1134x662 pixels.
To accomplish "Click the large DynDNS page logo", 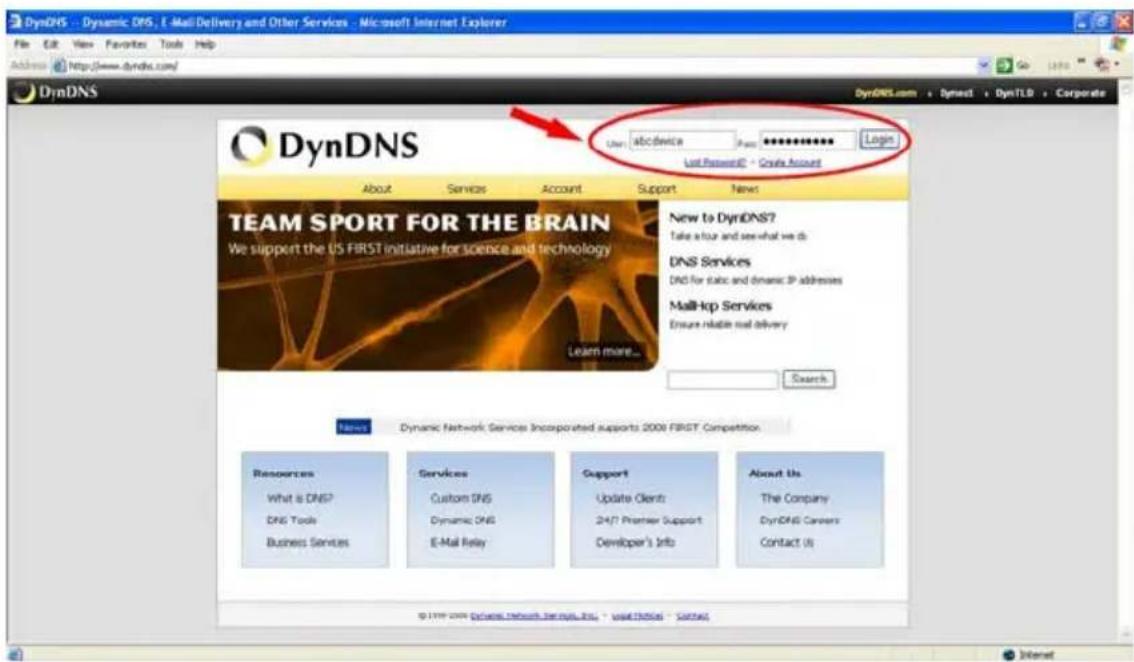I will pos(325,145).
